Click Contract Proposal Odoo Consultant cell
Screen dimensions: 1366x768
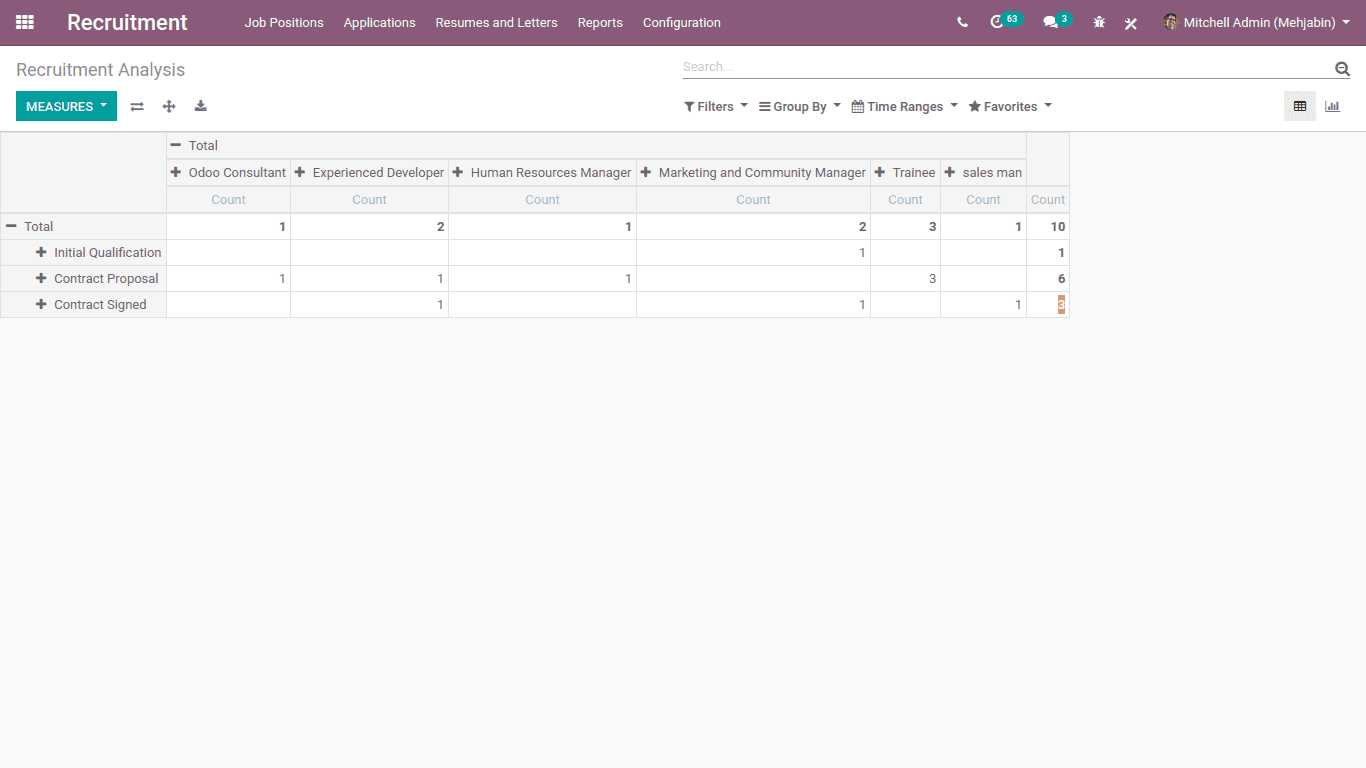coord(228,278)
